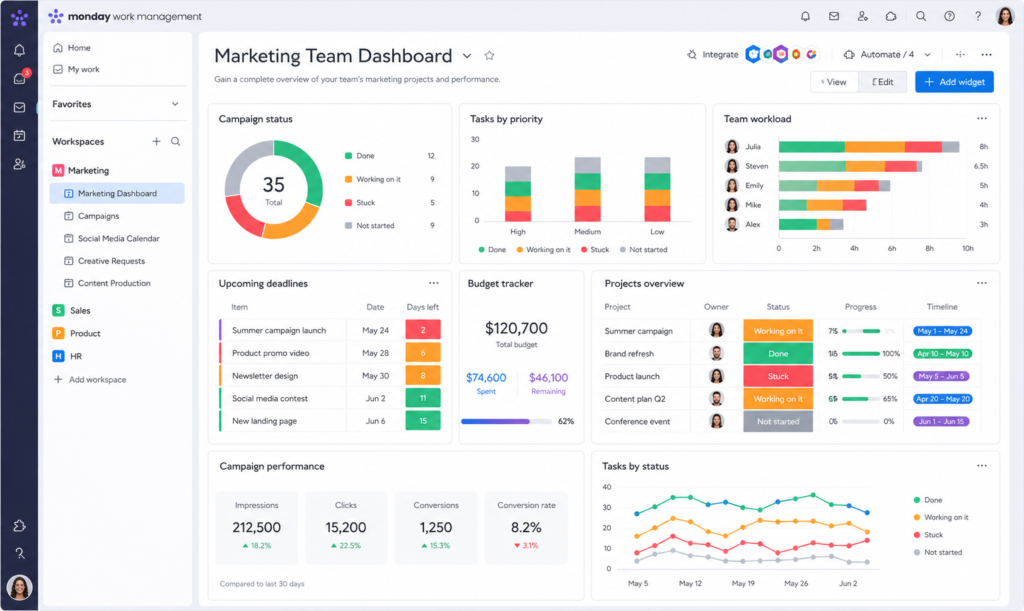The width and height of the screenshot is (1024, 611).
Task: Click the top bar notifications bell
Action: point(805,16)
